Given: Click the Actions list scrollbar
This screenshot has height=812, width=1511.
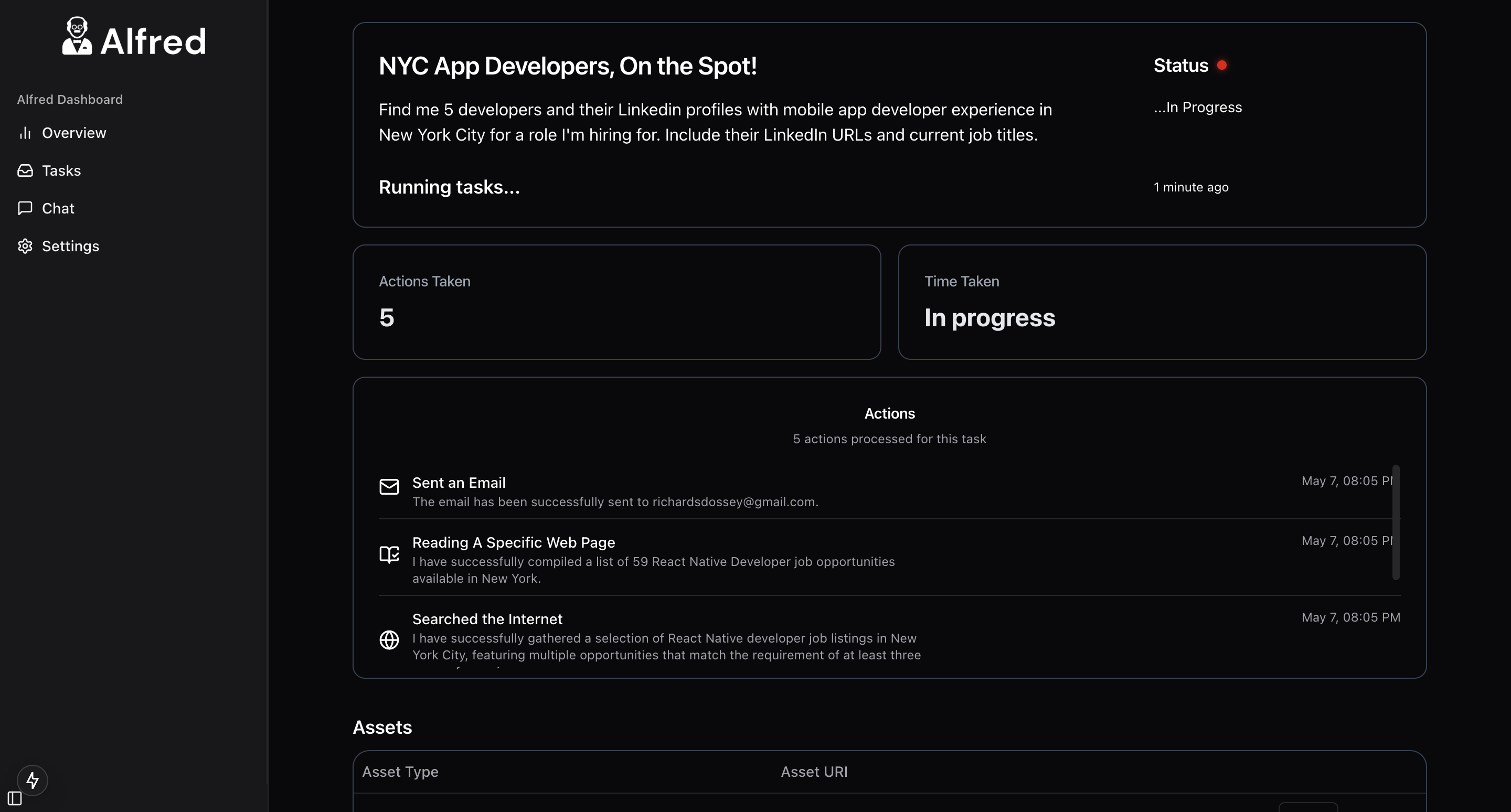Looking at the screenshot, I should [x=1396, y=522].
